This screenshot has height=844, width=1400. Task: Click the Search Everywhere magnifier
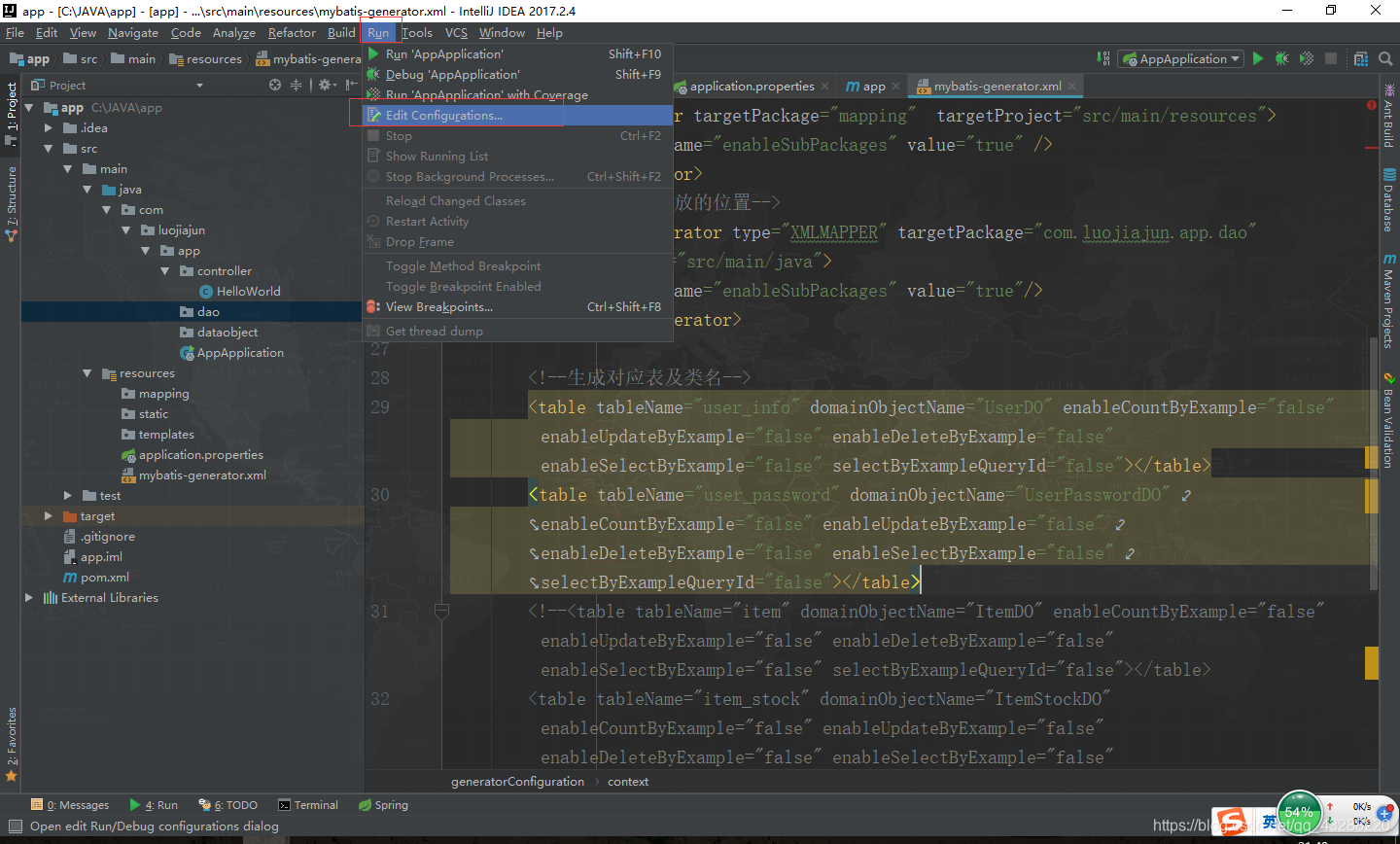pos(1385,58)
